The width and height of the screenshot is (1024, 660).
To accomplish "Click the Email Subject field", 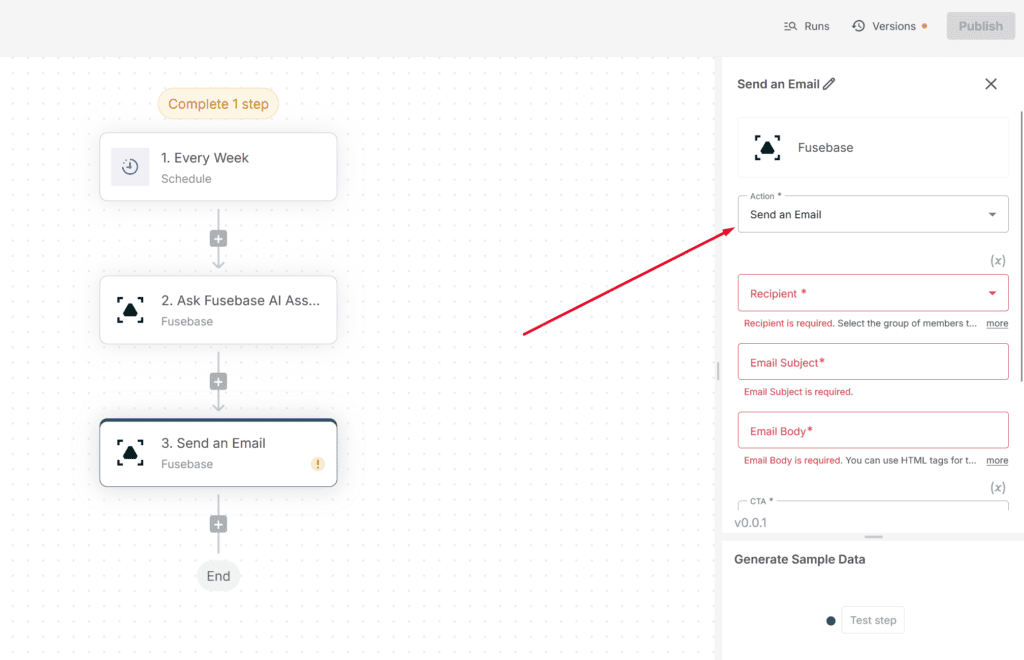I will 873,362.
